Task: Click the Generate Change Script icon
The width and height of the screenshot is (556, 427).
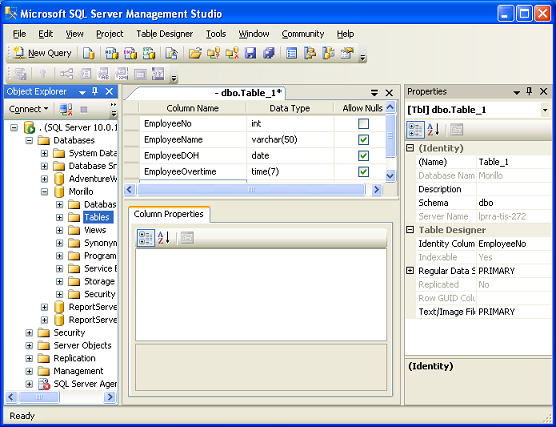Action: pos(20,74)
